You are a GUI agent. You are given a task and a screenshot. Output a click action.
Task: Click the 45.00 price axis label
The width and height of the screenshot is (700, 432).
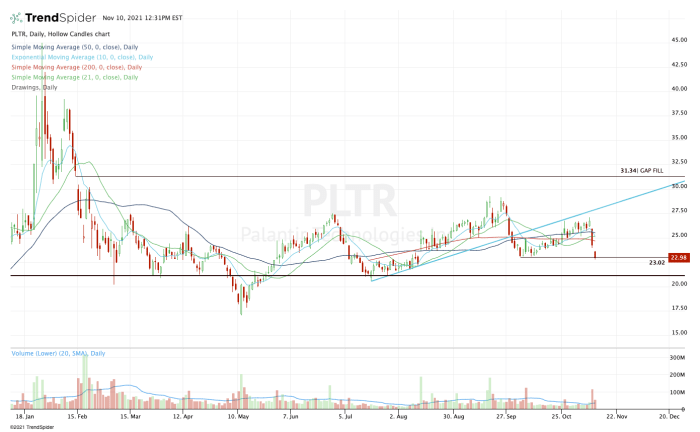[x=679, y=40]
